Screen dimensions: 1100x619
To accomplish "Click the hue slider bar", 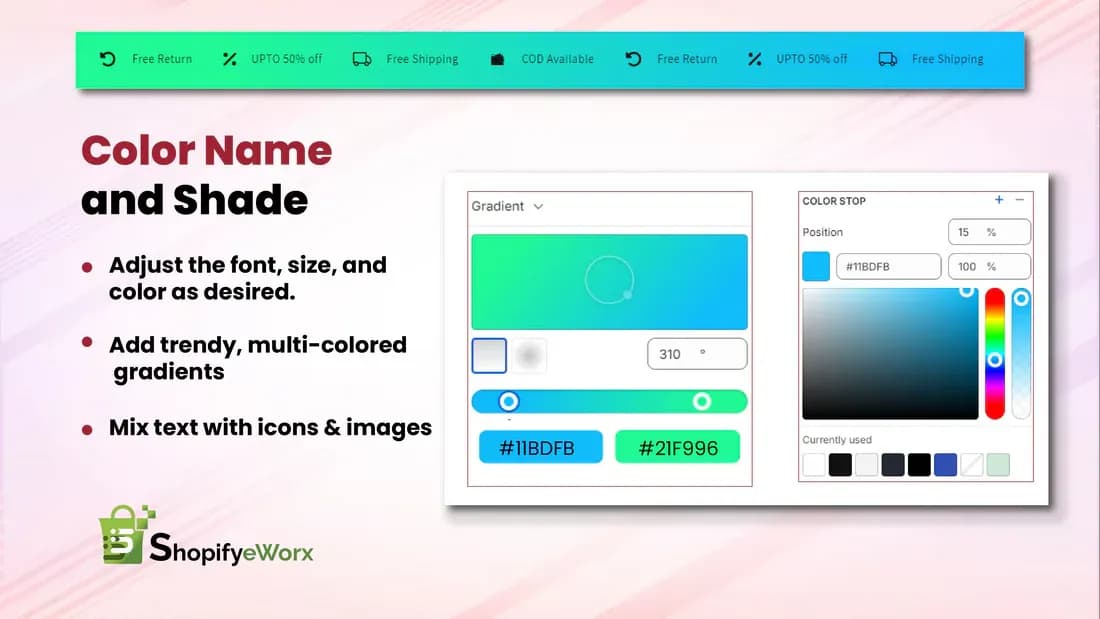I will coord(995,354).
